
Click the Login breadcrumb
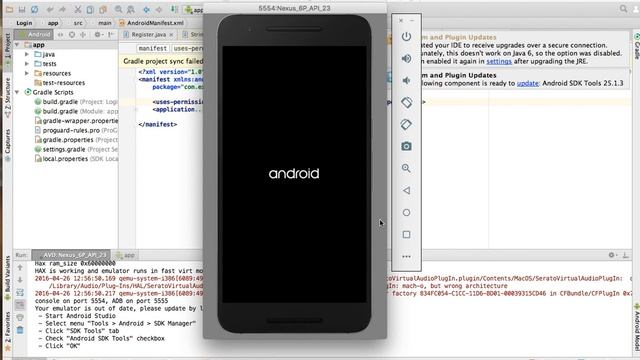click(24, 23)
